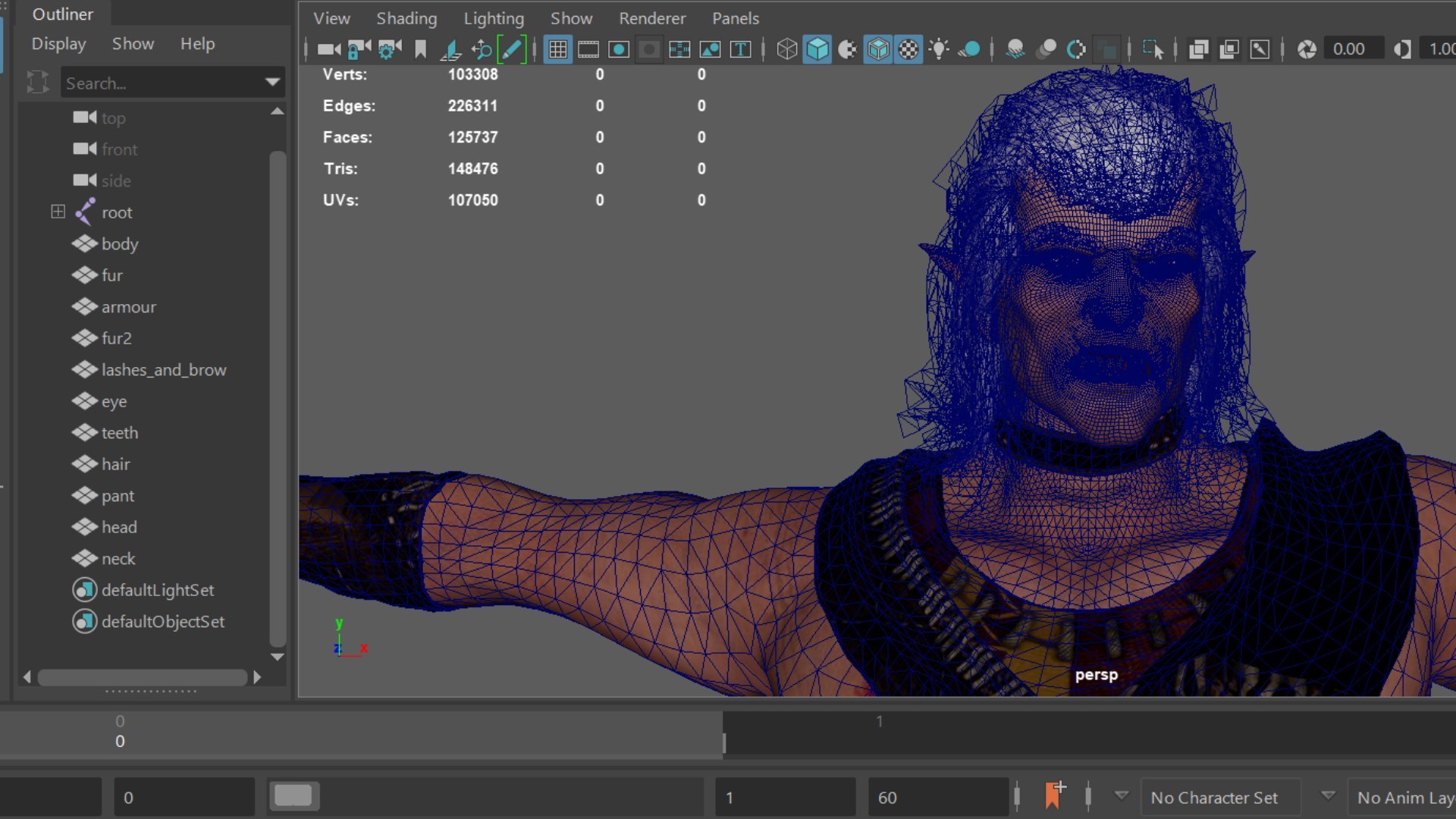Click the Image Plane icon
Viewport: 1456px width, 819px height.
click(450, 49)
